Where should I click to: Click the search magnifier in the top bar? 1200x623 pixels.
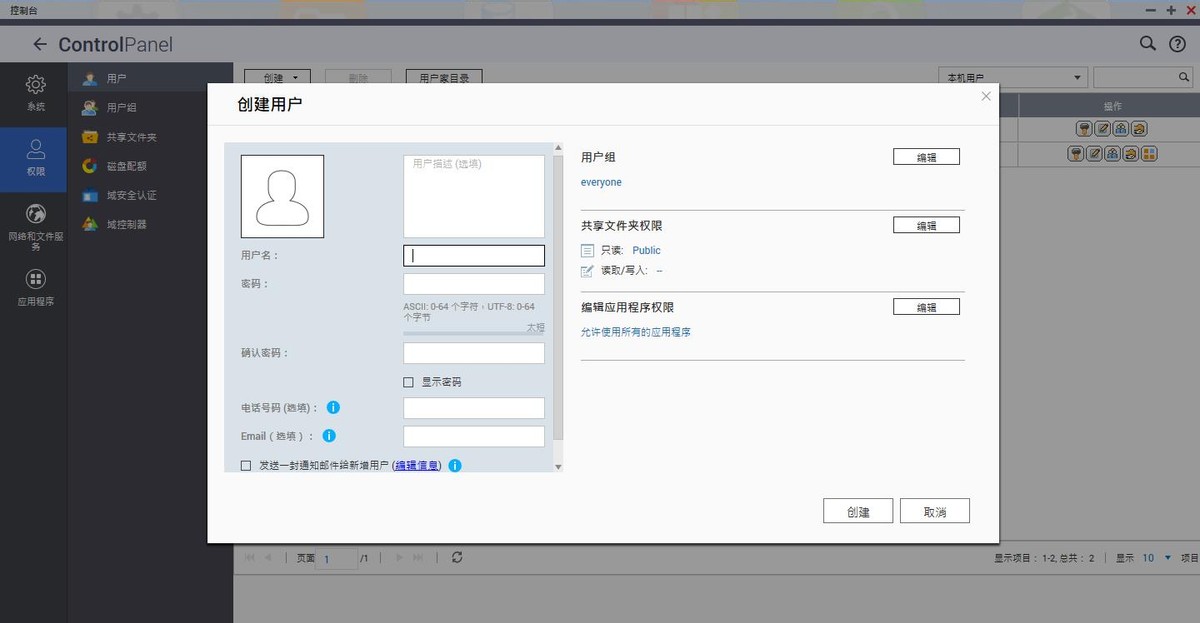[x=1146, y=44]
